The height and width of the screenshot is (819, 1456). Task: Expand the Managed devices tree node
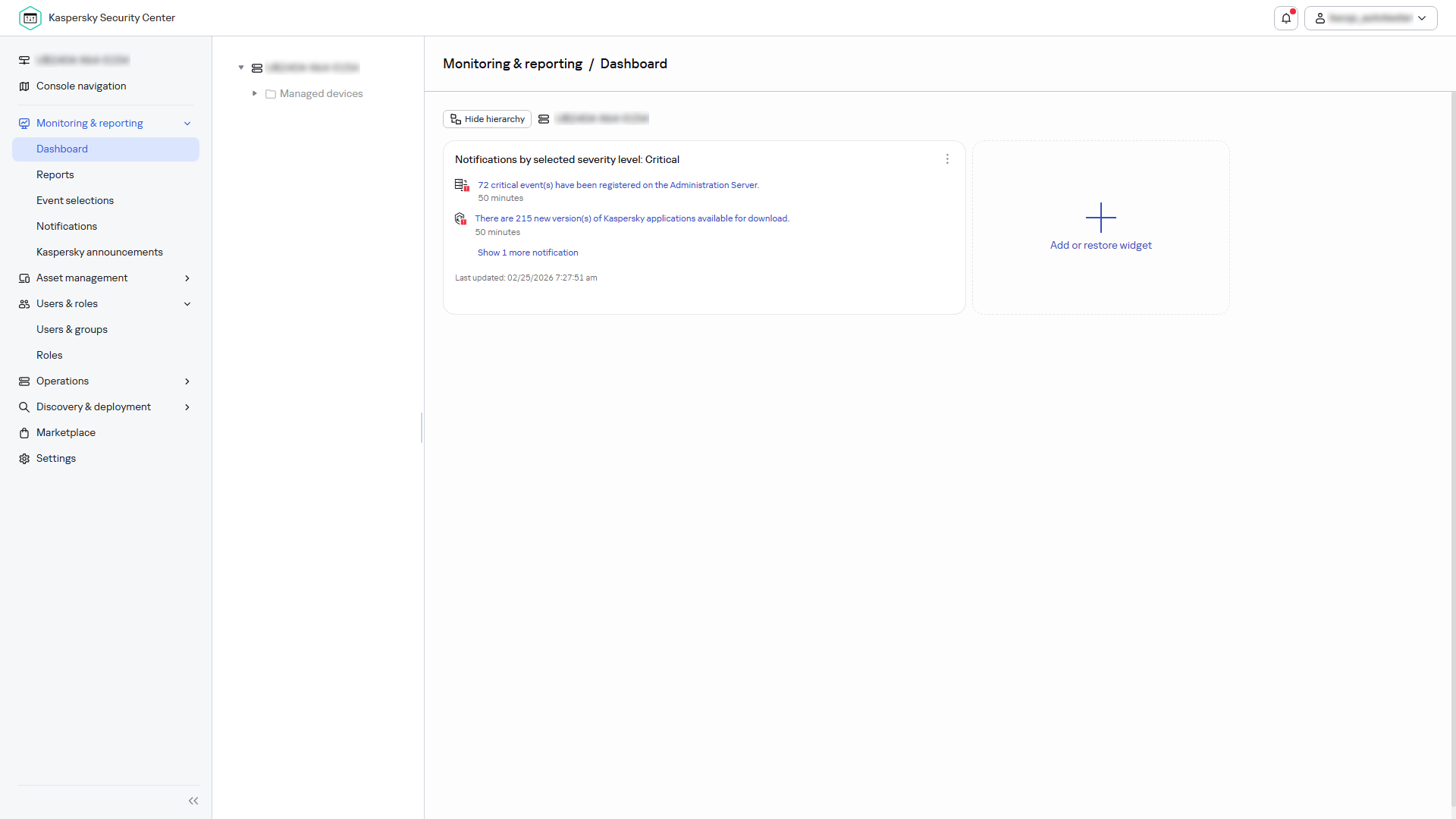255,93
